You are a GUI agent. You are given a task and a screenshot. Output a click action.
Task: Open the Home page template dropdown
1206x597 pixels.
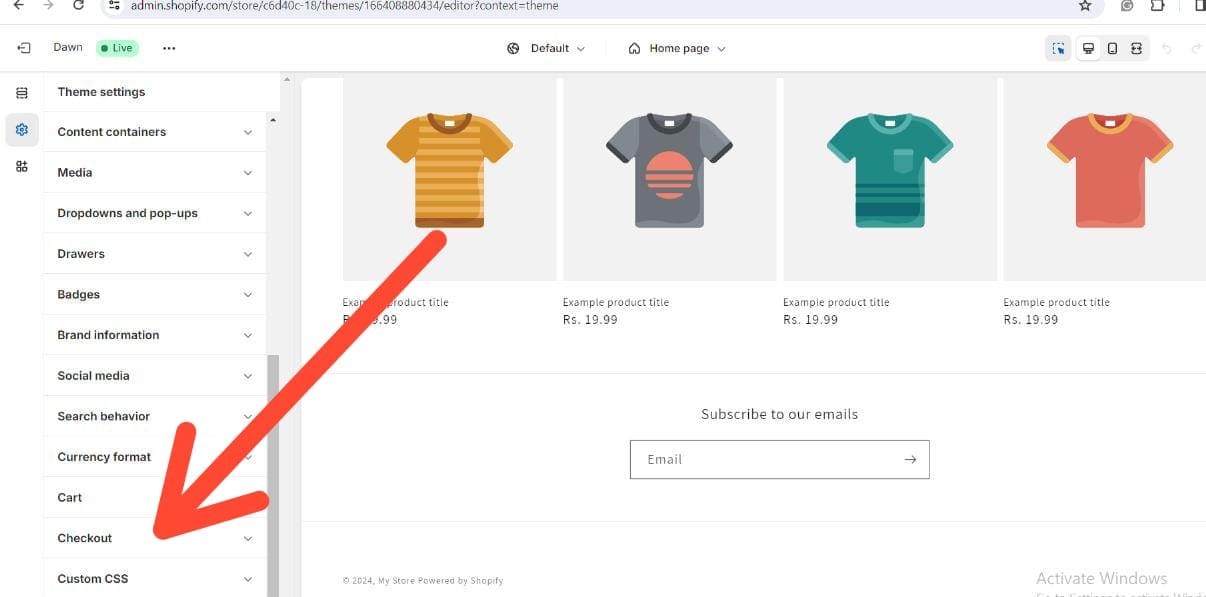pos(677,48)
